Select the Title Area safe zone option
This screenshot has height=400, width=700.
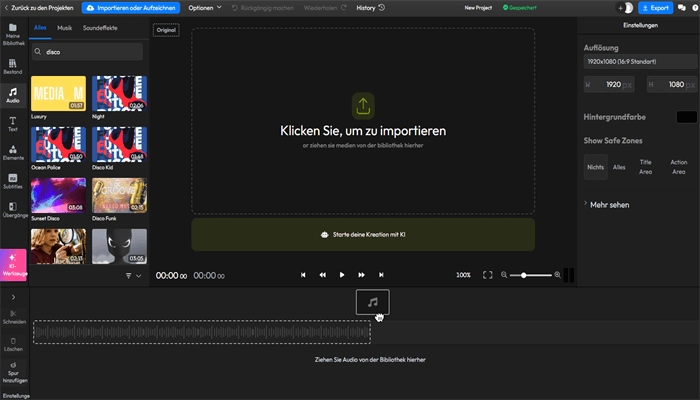[646, 167]
